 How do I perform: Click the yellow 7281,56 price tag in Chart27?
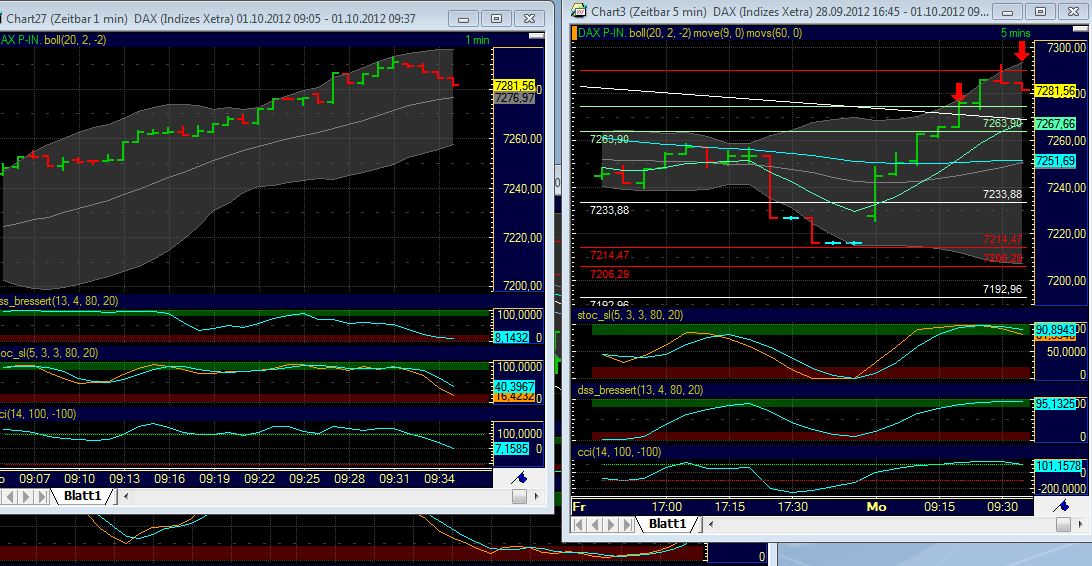514,86
